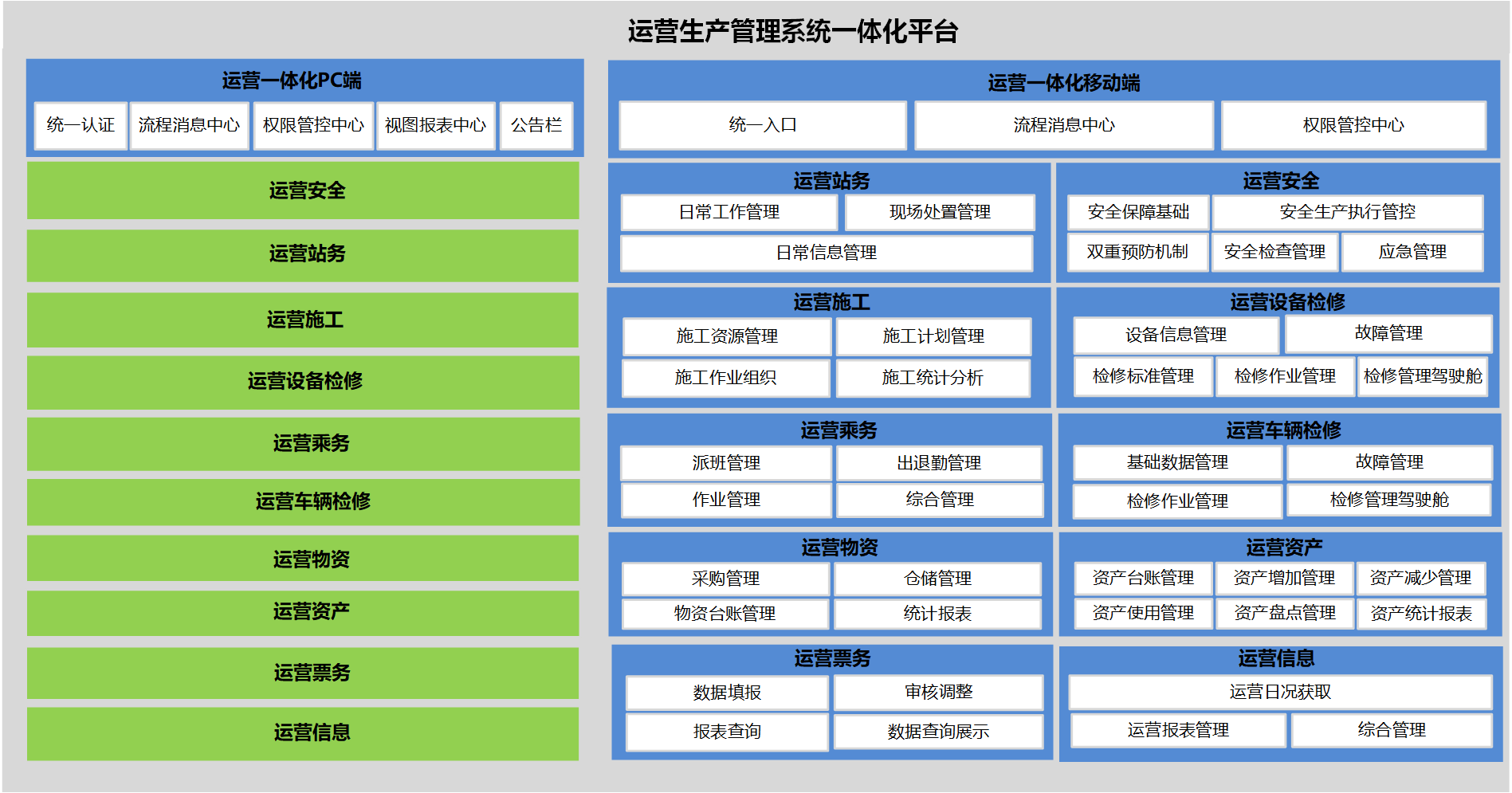Select 审核调整 in 运营票务

pos(938,692)
